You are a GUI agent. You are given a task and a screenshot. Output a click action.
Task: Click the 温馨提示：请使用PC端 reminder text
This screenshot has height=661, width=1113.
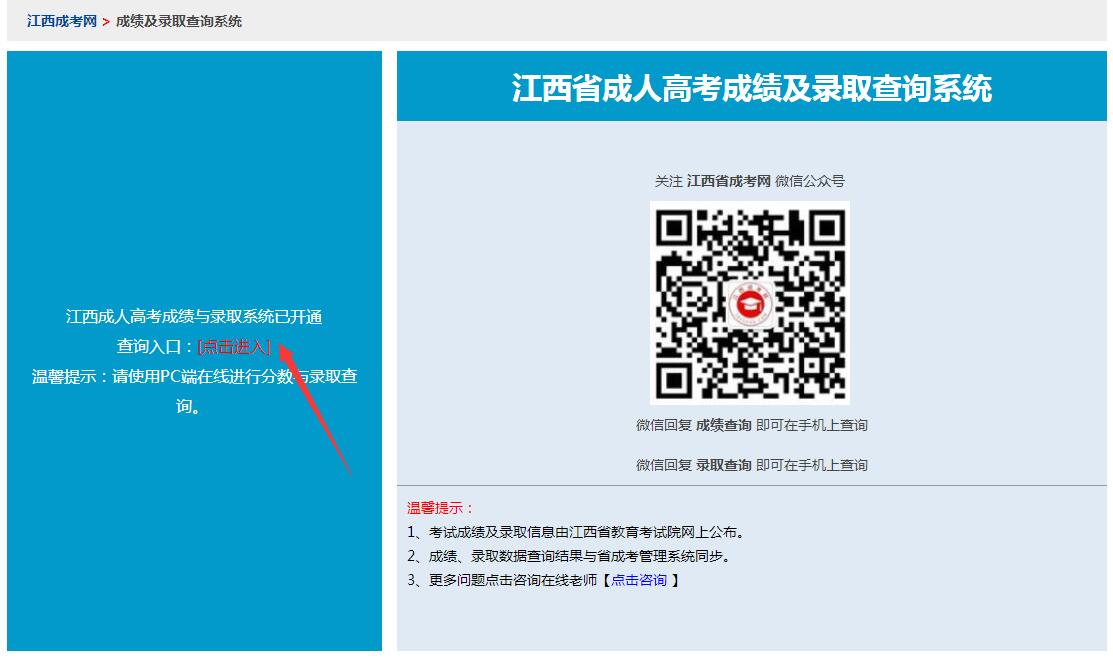pos(194,391)
